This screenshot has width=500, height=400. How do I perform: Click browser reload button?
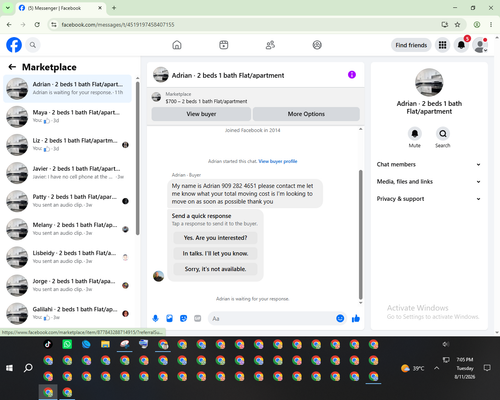(x=37, y=25)
